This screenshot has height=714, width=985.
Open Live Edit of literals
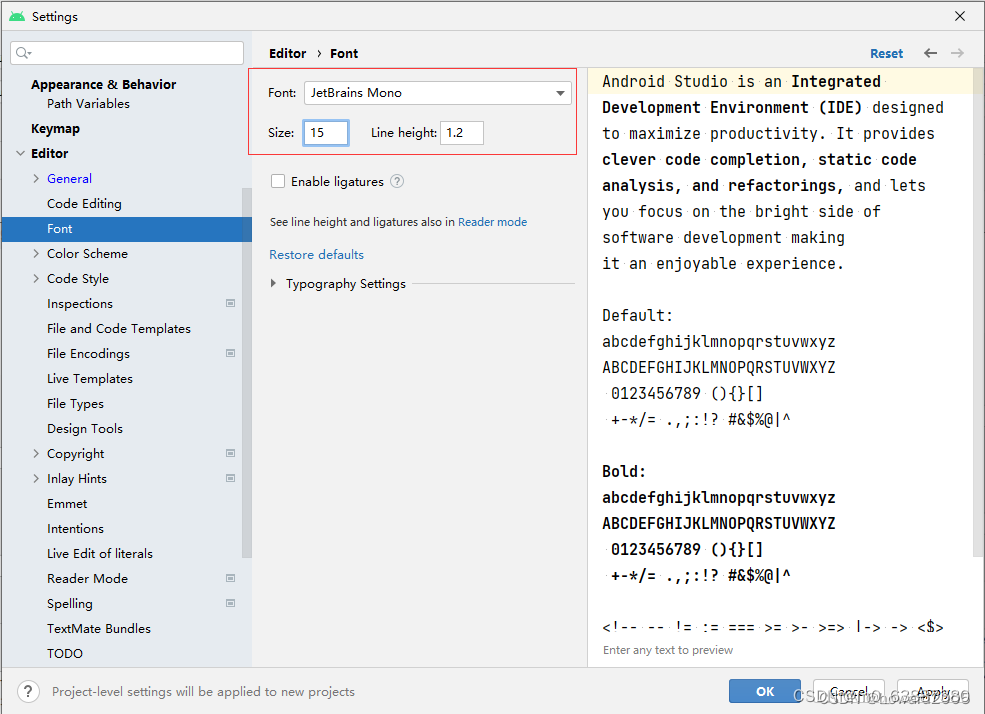(x=100, y=553)
